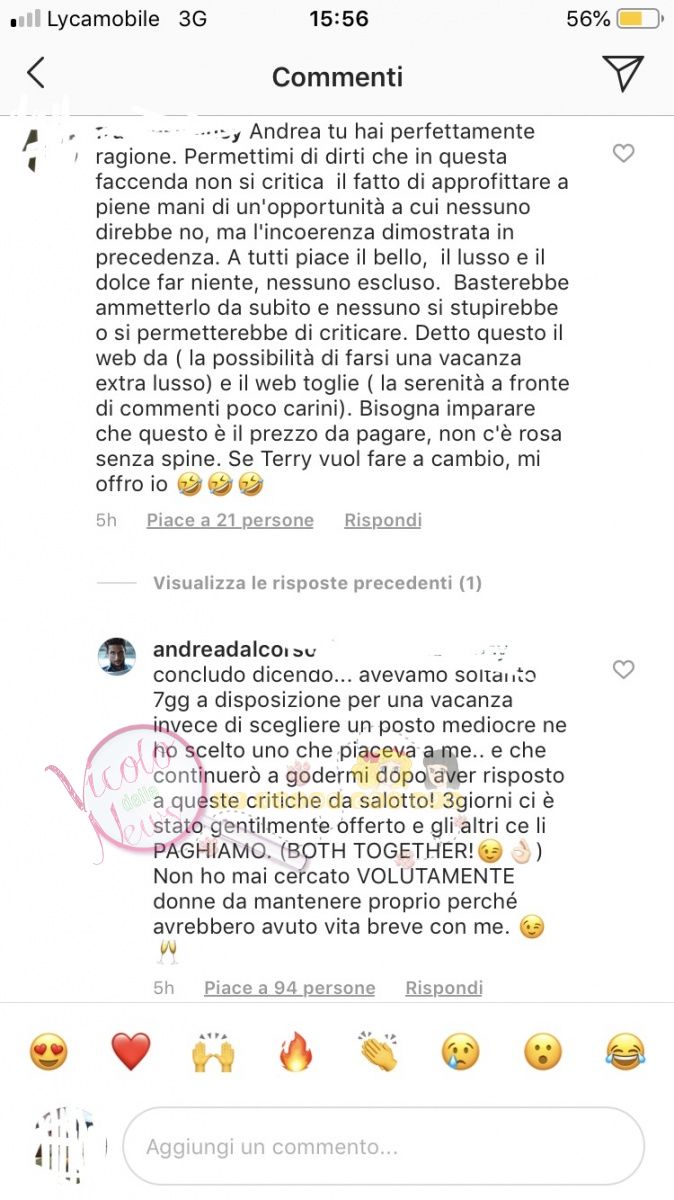
Task: Insert clapping hands emoji reaction
Action: (378, 1052)
